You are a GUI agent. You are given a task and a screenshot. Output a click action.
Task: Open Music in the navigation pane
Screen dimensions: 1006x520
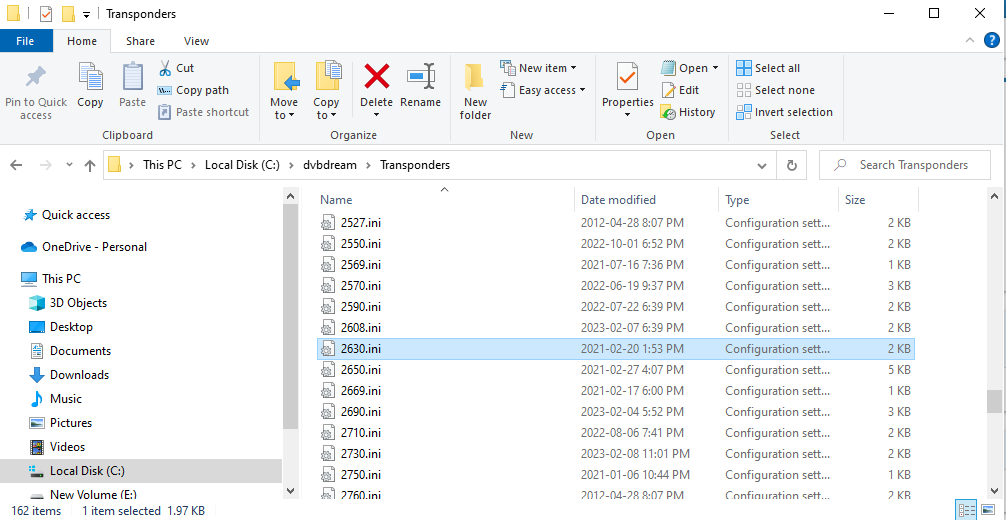(56, 399)
